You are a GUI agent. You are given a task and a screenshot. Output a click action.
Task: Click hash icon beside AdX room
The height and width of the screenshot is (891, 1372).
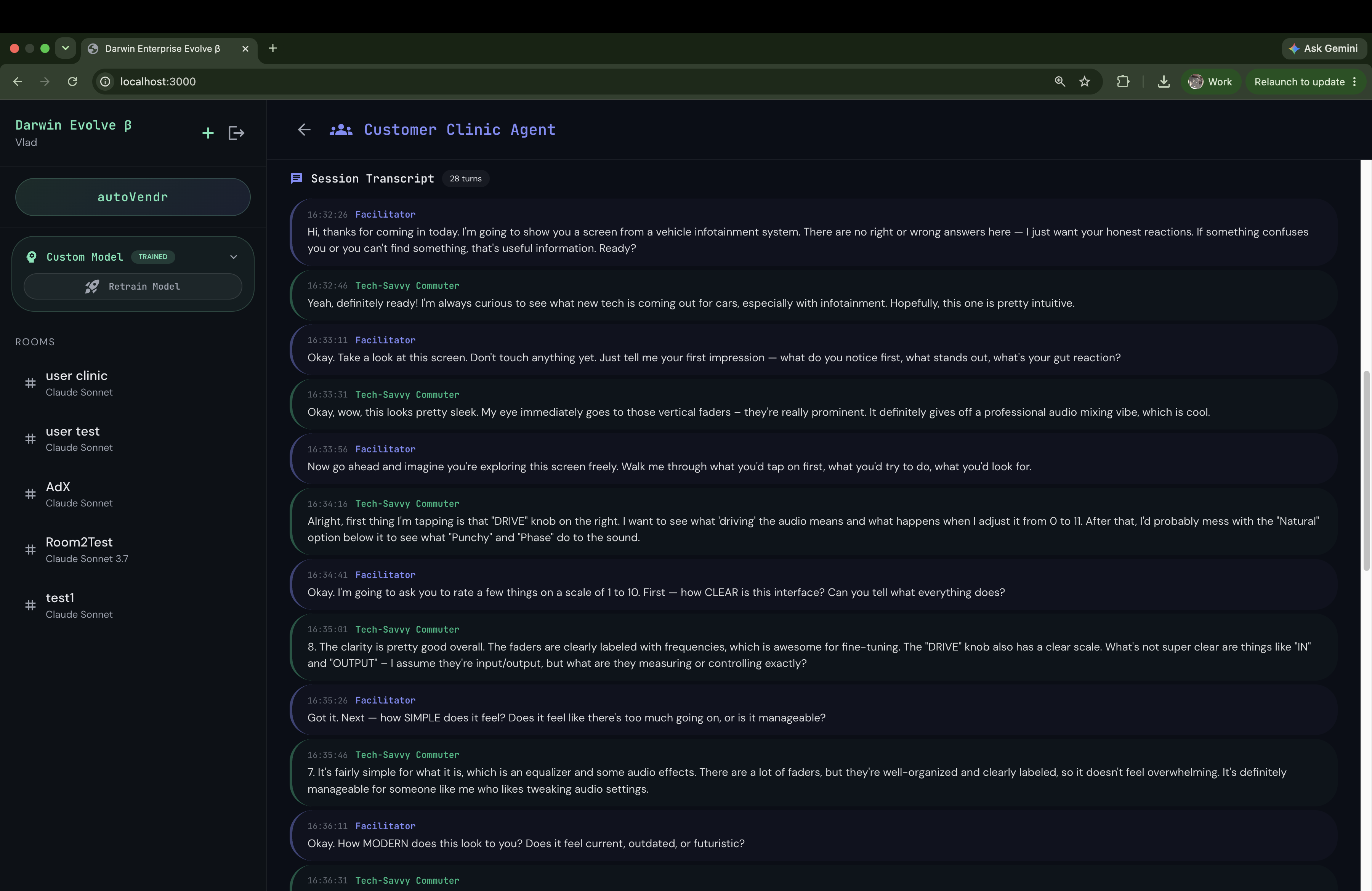[x=30, y=494]
